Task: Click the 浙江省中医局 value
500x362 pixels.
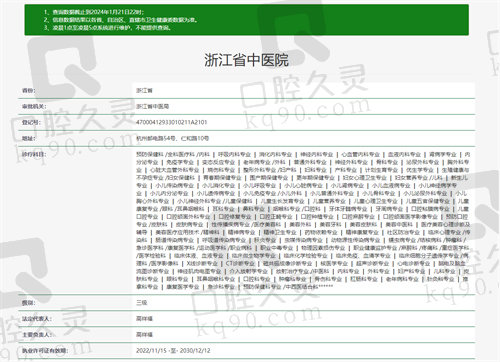Action: 152,106
